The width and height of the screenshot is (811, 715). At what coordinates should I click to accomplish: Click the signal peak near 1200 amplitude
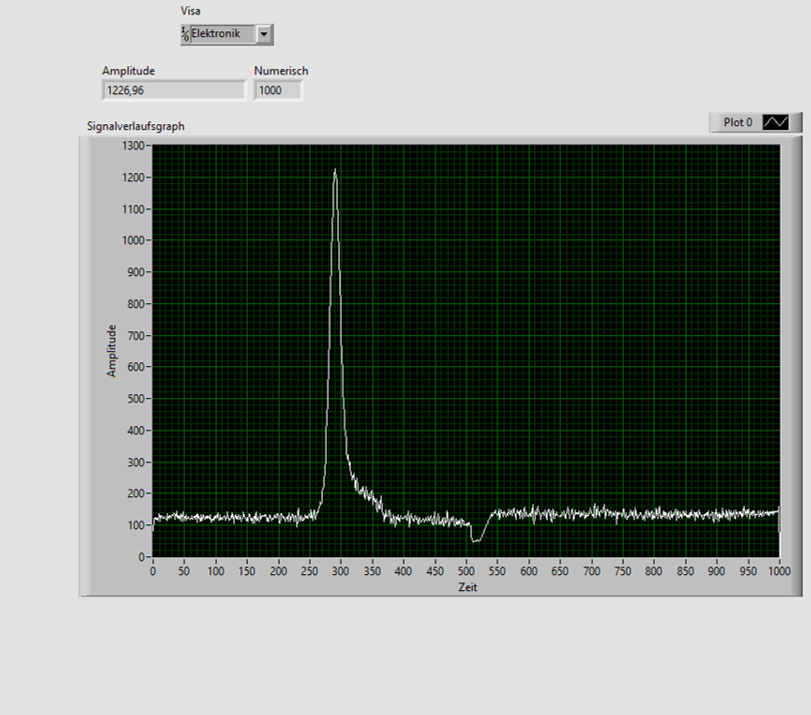[335, 172]
